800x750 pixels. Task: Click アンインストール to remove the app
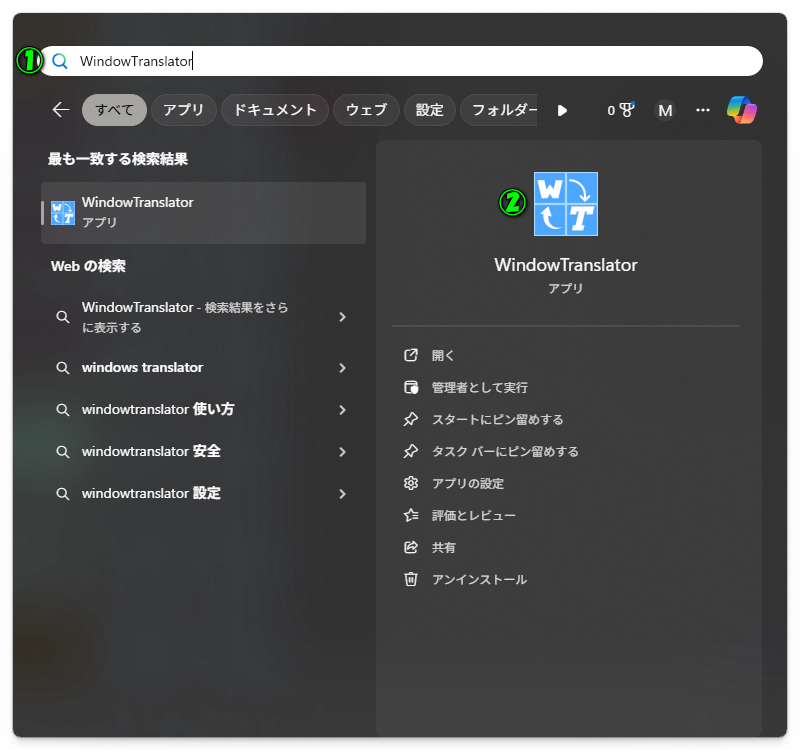479,580
